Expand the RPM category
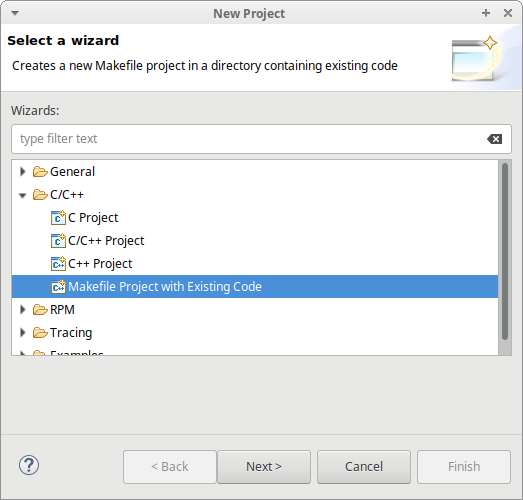 click(23, 310)
